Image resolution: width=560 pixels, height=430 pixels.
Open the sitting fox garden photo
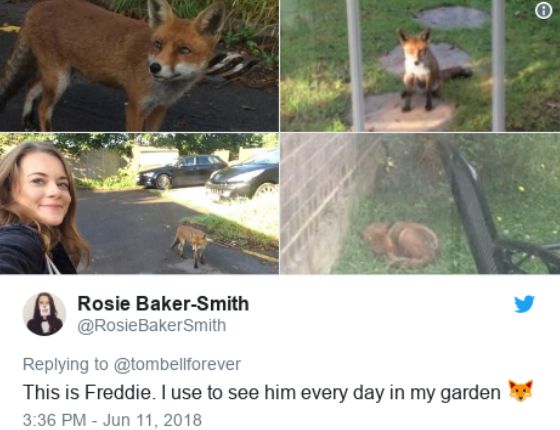tap(420, 66)
